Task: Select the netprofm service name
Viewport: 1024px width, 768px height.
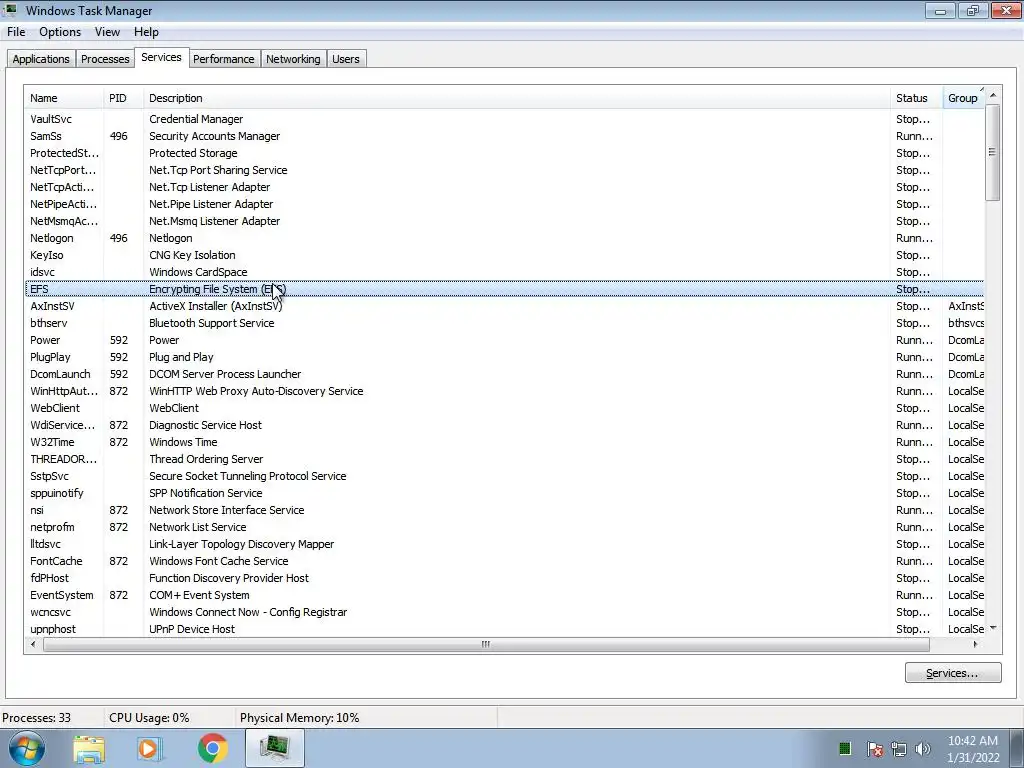Action: point(52,526)
